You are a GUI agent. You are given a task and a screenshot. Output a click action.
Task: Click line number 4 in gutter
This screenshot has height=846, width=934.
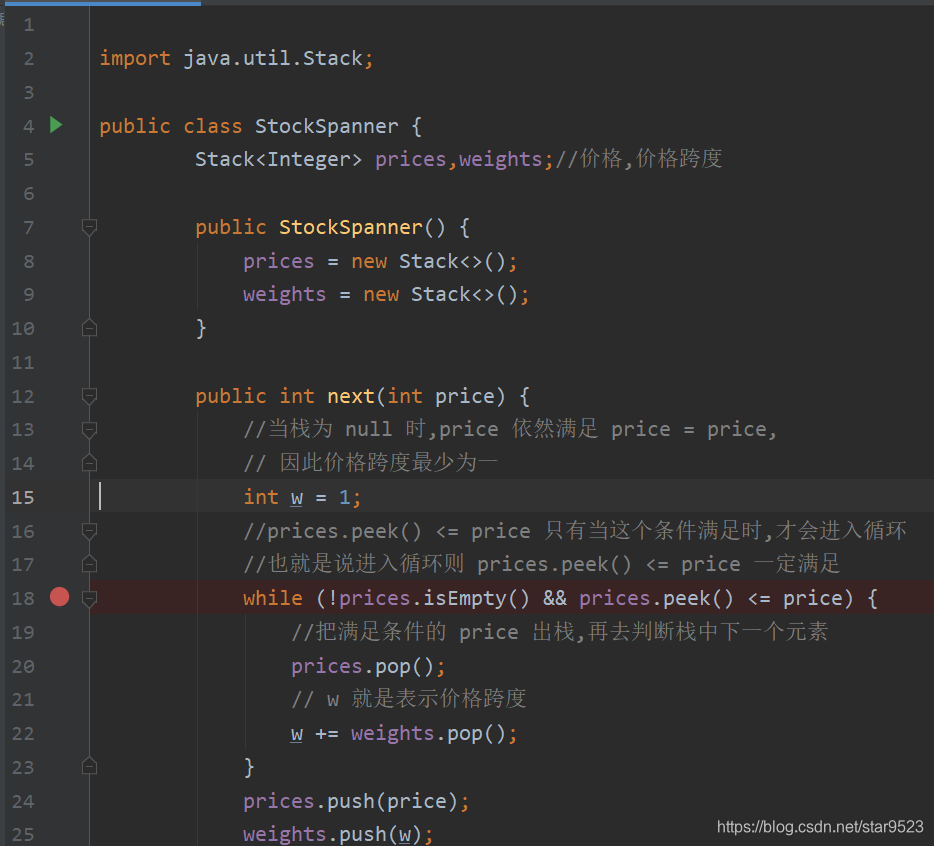29,126
